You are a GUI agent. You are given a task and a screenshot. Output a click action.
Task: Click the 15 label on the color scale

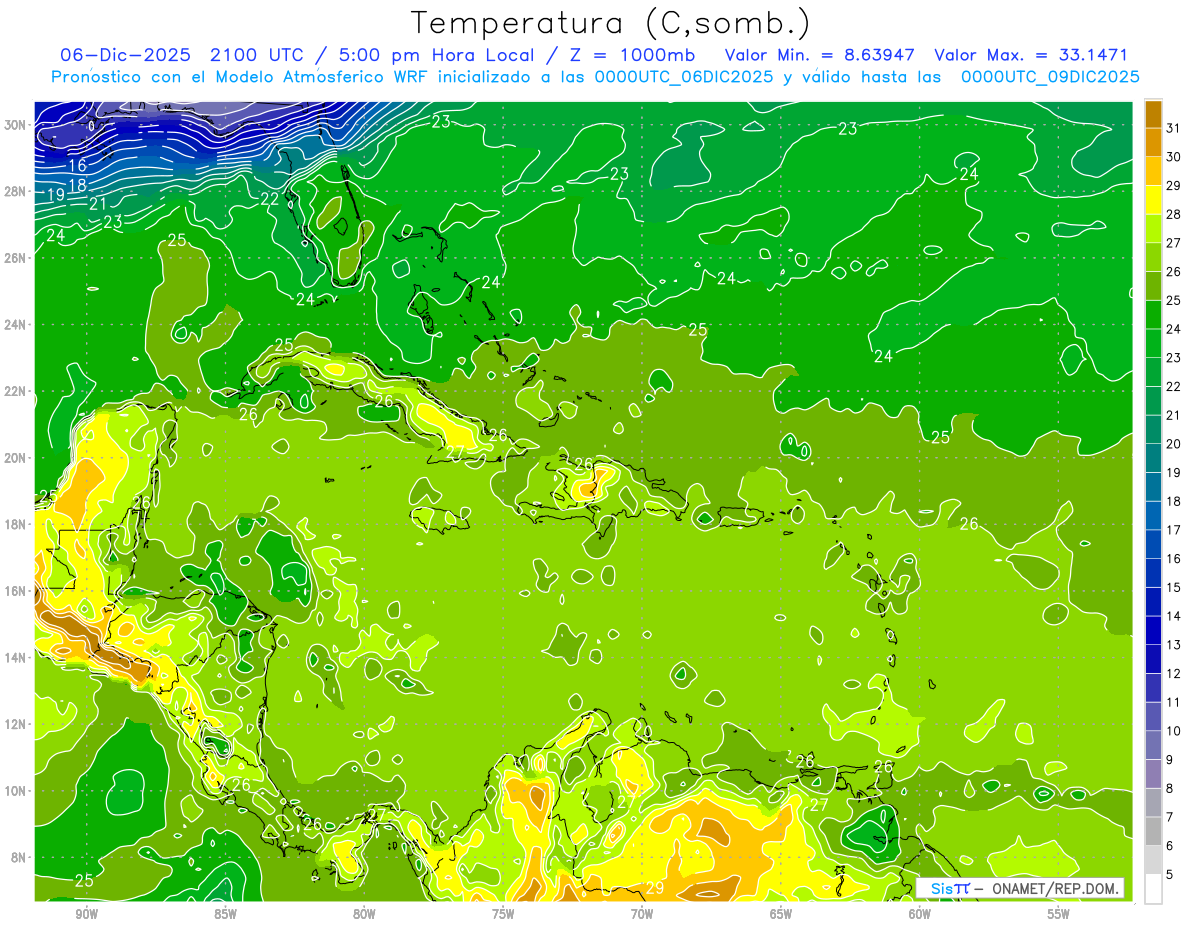tap(1174, 587)
